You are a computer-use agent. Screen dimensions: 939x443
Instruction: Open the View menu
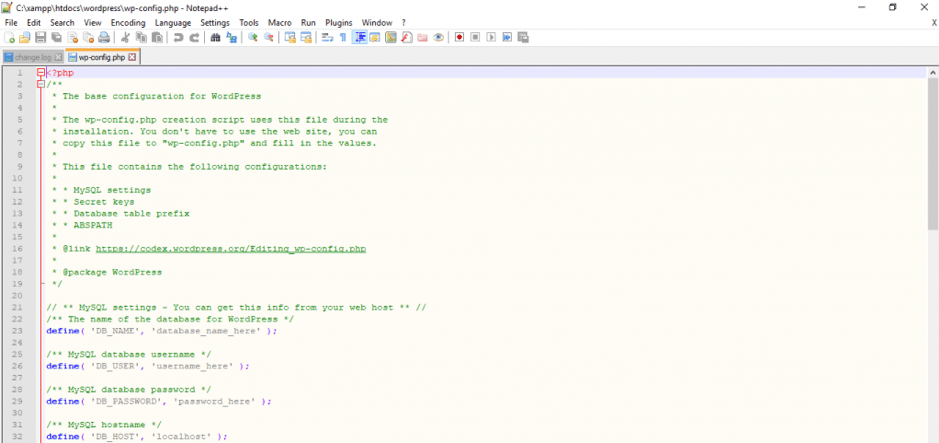pyautogui.click(x=93, y=23)
